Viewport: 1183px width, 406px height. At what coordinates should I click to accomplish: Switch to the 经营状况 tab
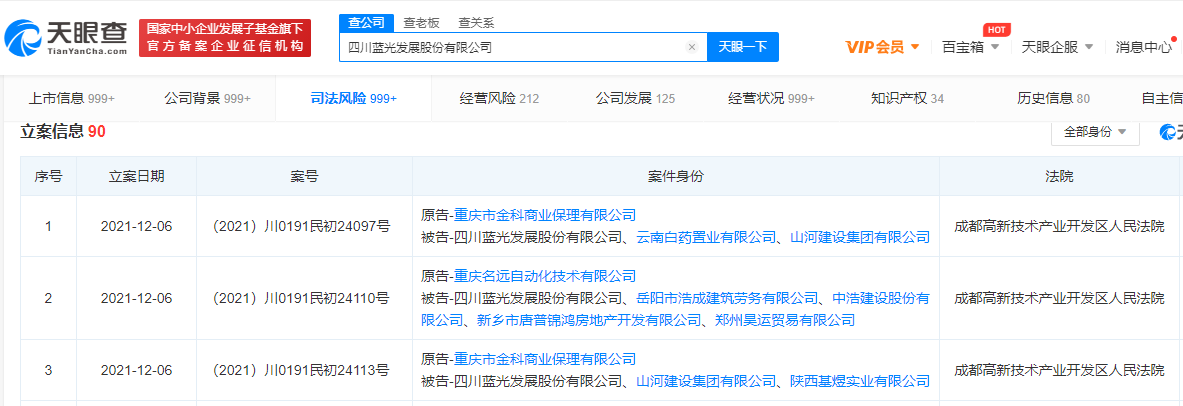[771, 98]
